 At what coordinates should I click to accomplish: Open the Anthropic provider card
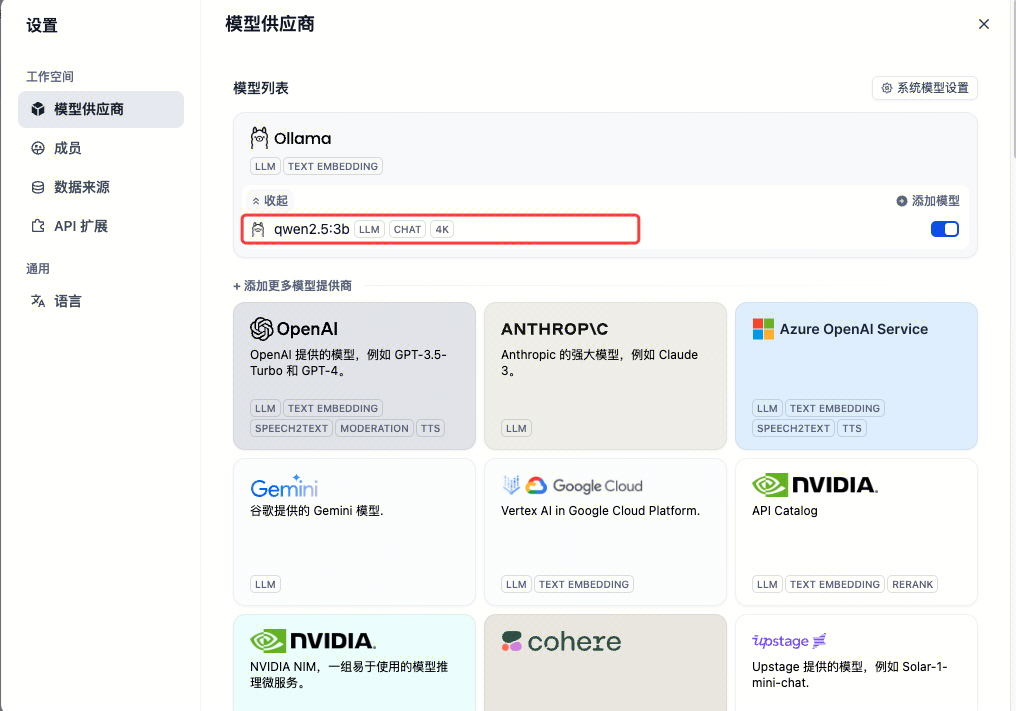605,375
